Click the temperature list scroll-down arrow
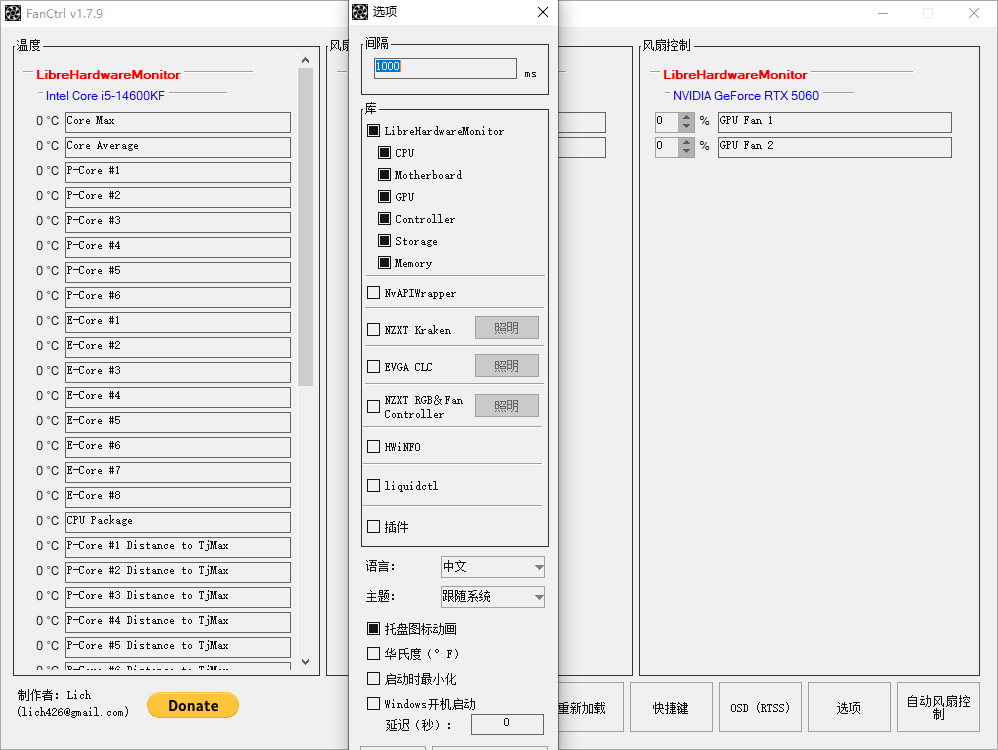The height and width of the screenshot is (750, 998). pyautogui.click(x=305, y=662)
